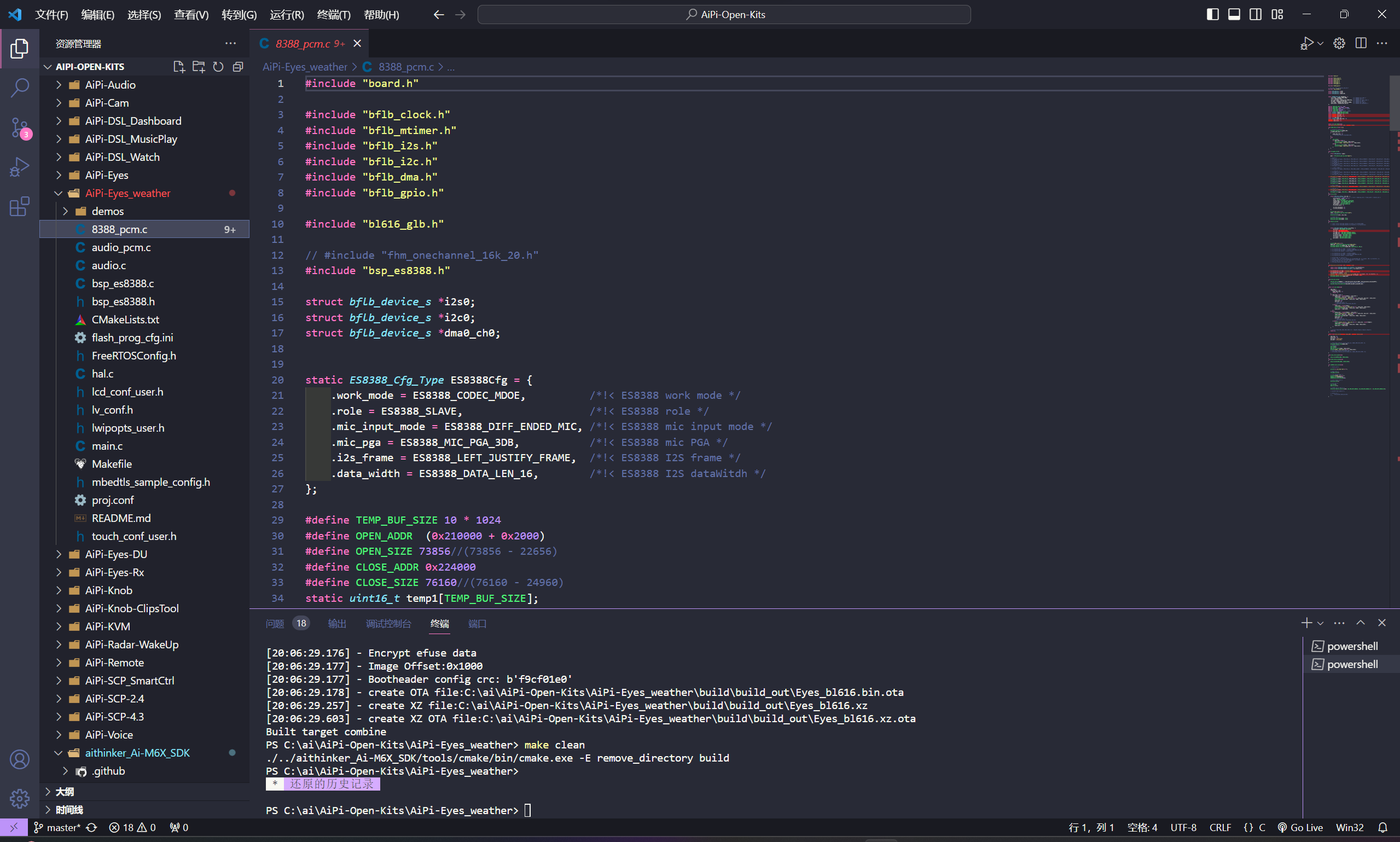This screenshot has height=842, width=1400.
Task: Maximize the panel with the up chevron
Action: 1360,623
